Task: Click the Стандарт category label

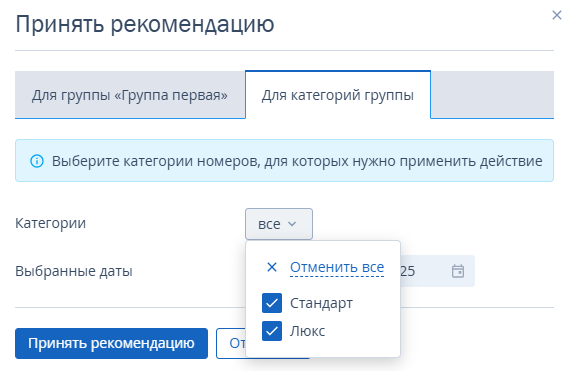Action: (321, 303)
